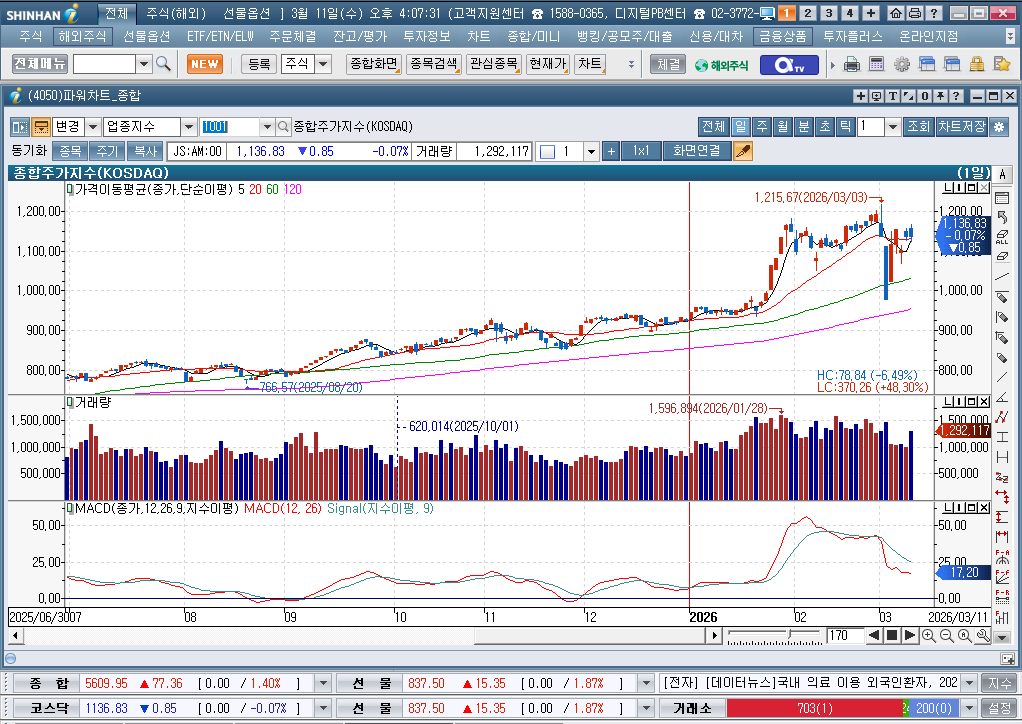Click the 화면연결 button

(x=697, y=151)
